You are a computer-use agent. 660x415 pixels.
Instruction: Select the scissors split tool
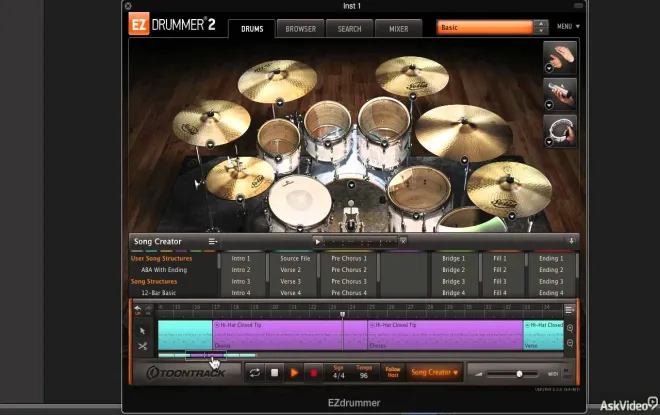142,346
